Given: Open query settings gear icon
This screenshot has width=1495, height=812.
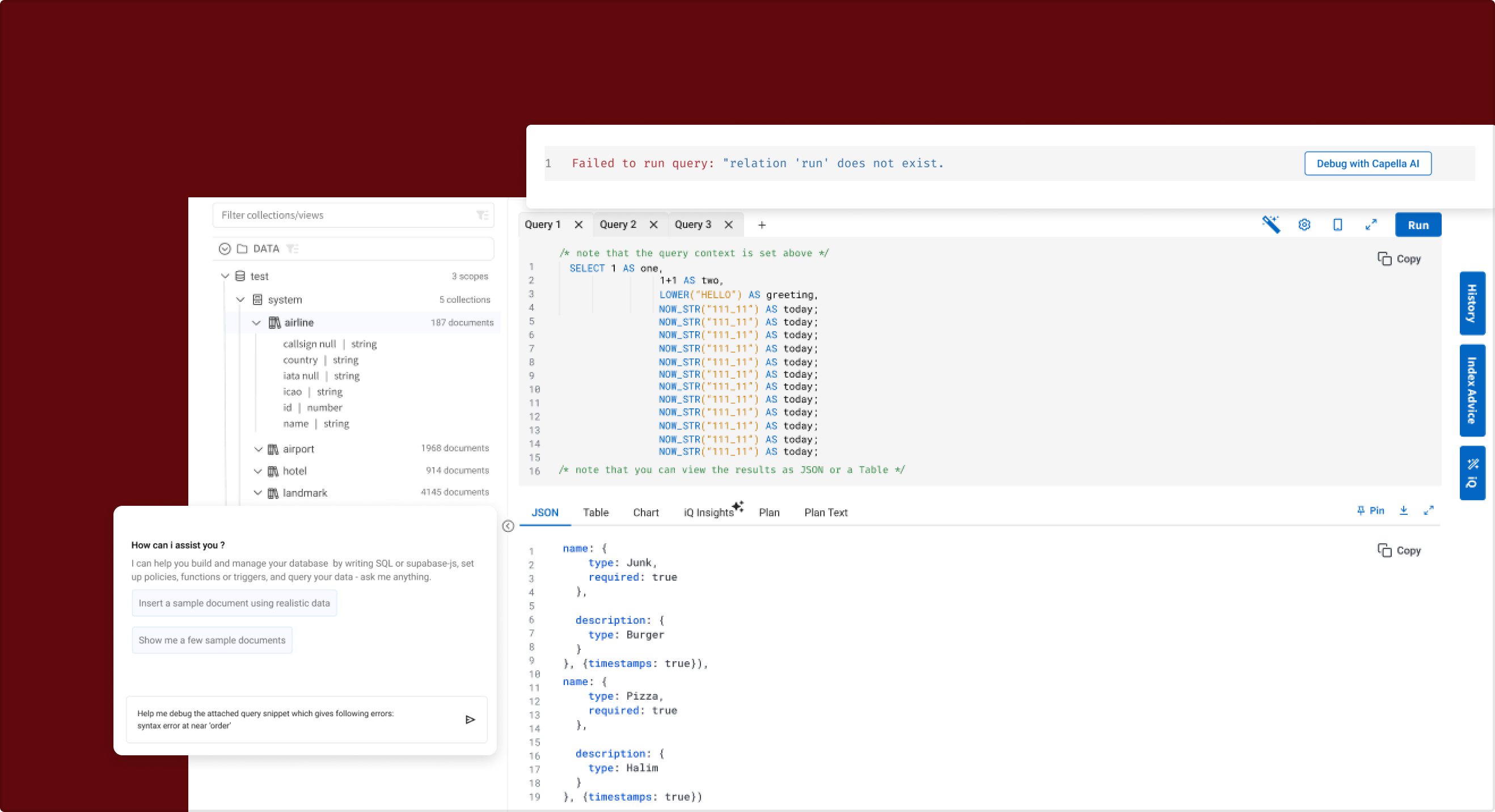Looking at the screenshot, I should [1304, 225].
